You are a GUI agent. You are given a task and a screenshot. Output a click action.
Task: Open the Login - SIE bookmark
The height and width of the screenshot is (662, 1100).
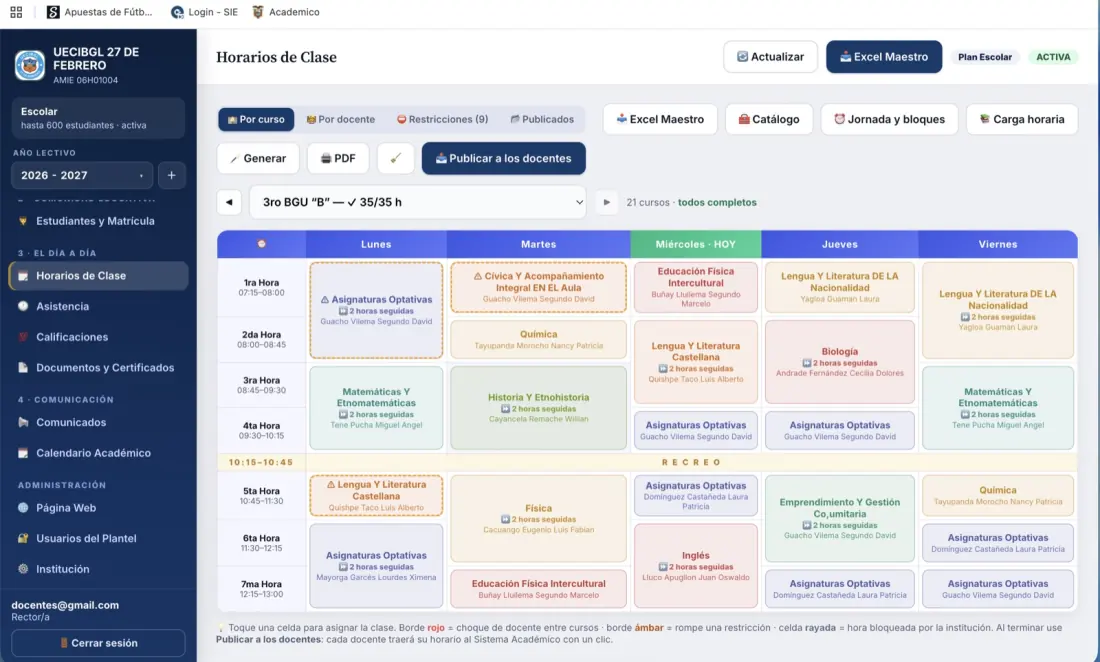click(x=204, y=12)
